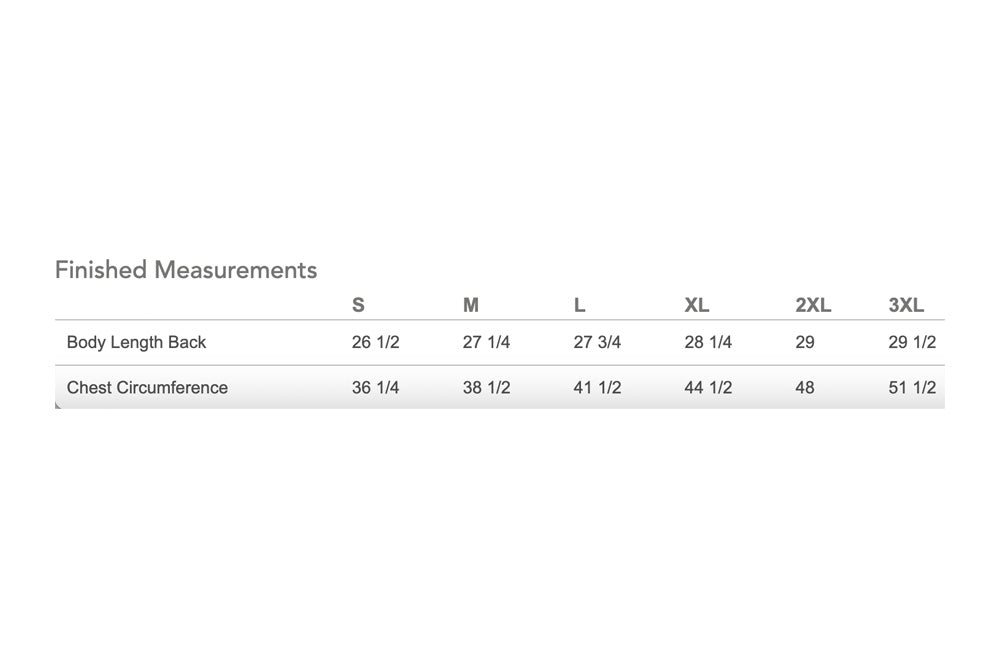Click the Chest Circumference row label

147,387
